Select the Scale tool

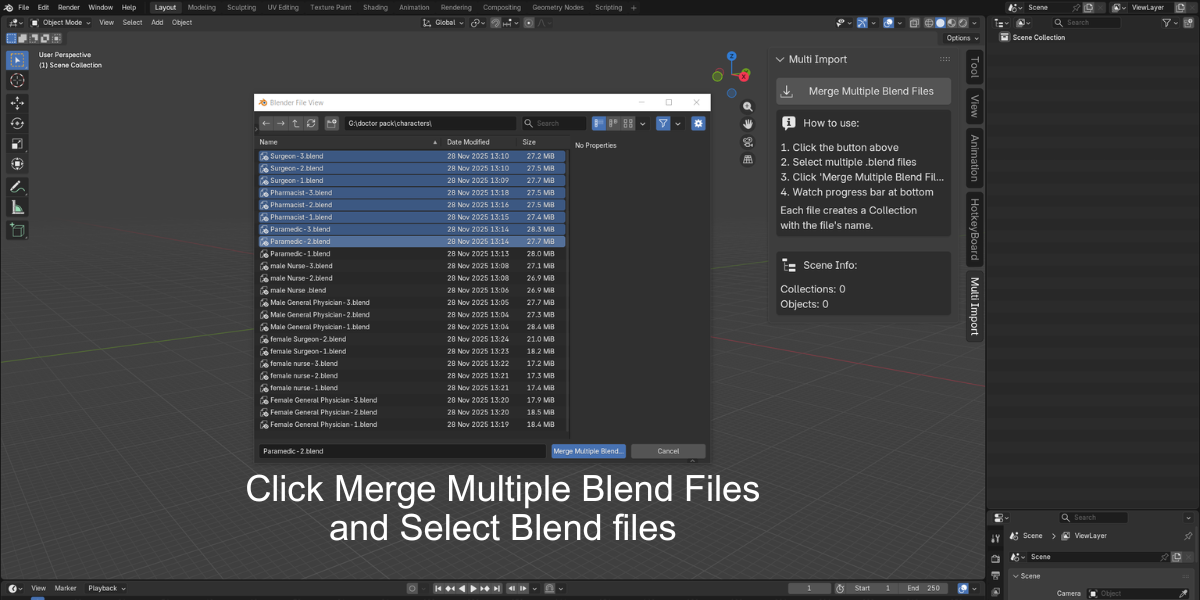pyautogui.click(x=18, y=144)
